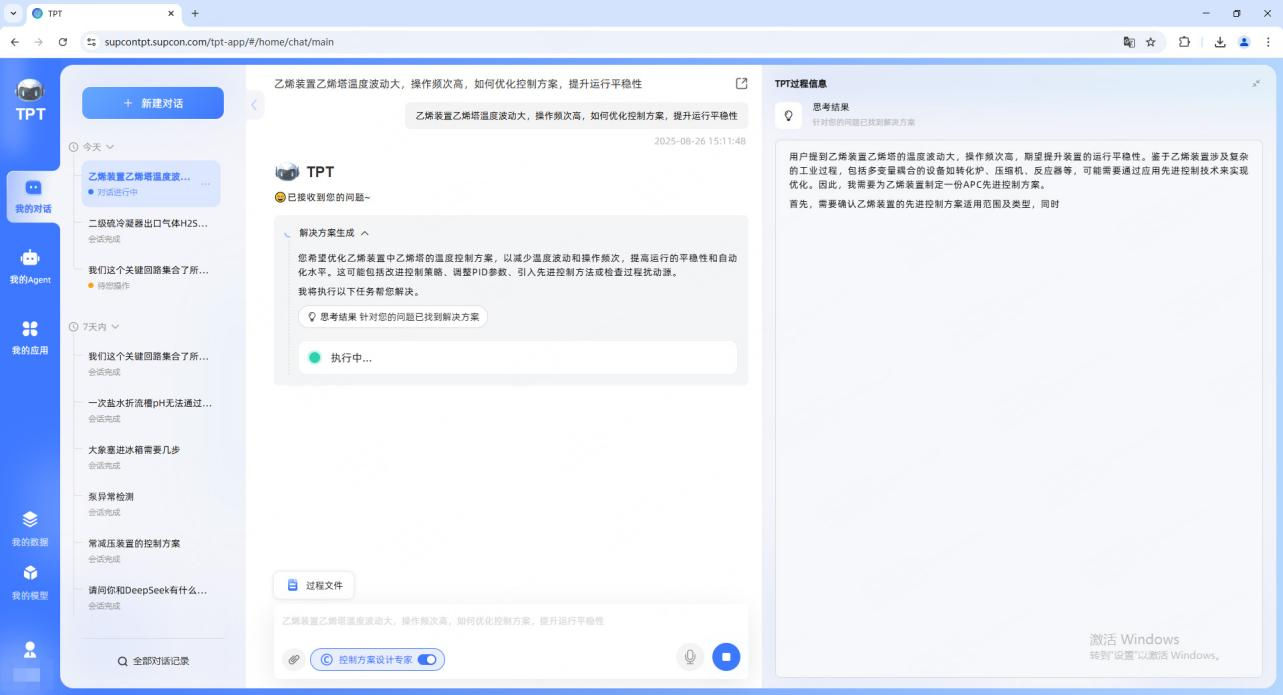Open more options for 乙烯装置乙烯塔温度波 conversation
Viewport: 1283px width, 695px height.
click(206, 184)
